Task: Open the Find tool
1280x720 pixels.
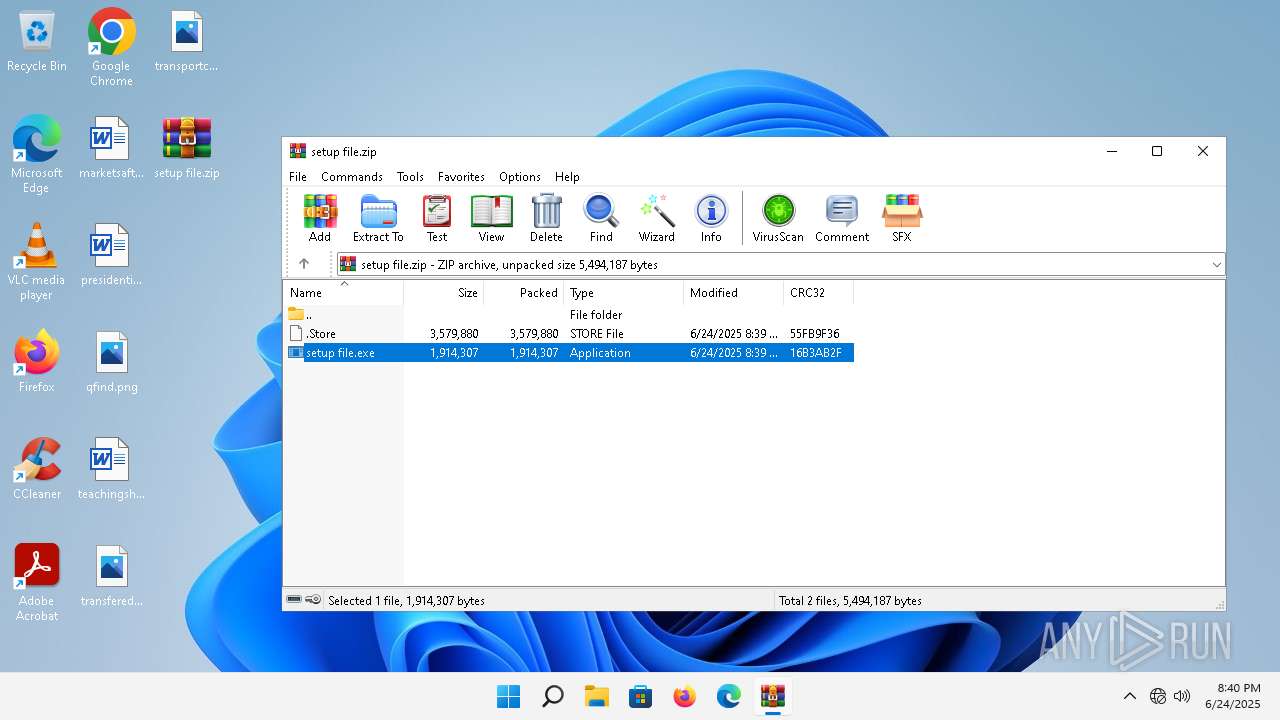Action: pos(601,218)
